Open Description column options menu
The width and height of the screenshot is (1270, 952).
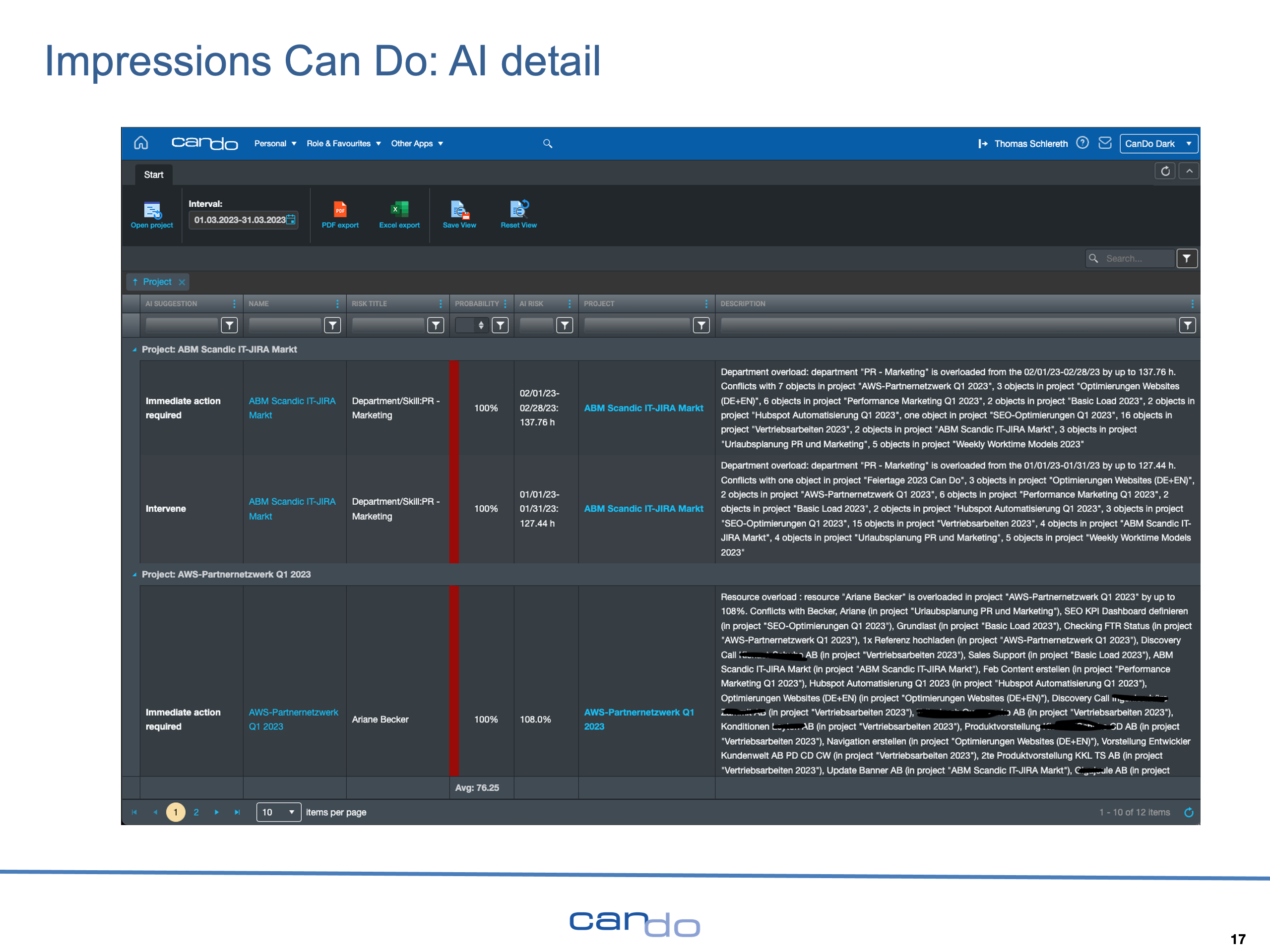click(1193, 304)
